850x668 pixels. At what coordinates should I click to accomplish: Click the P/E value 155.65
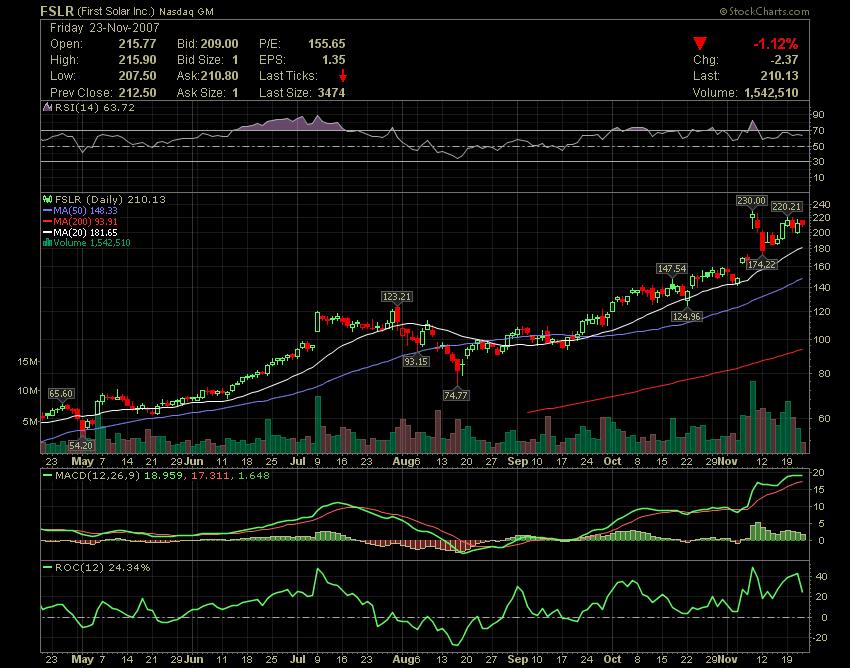[326, 44]
